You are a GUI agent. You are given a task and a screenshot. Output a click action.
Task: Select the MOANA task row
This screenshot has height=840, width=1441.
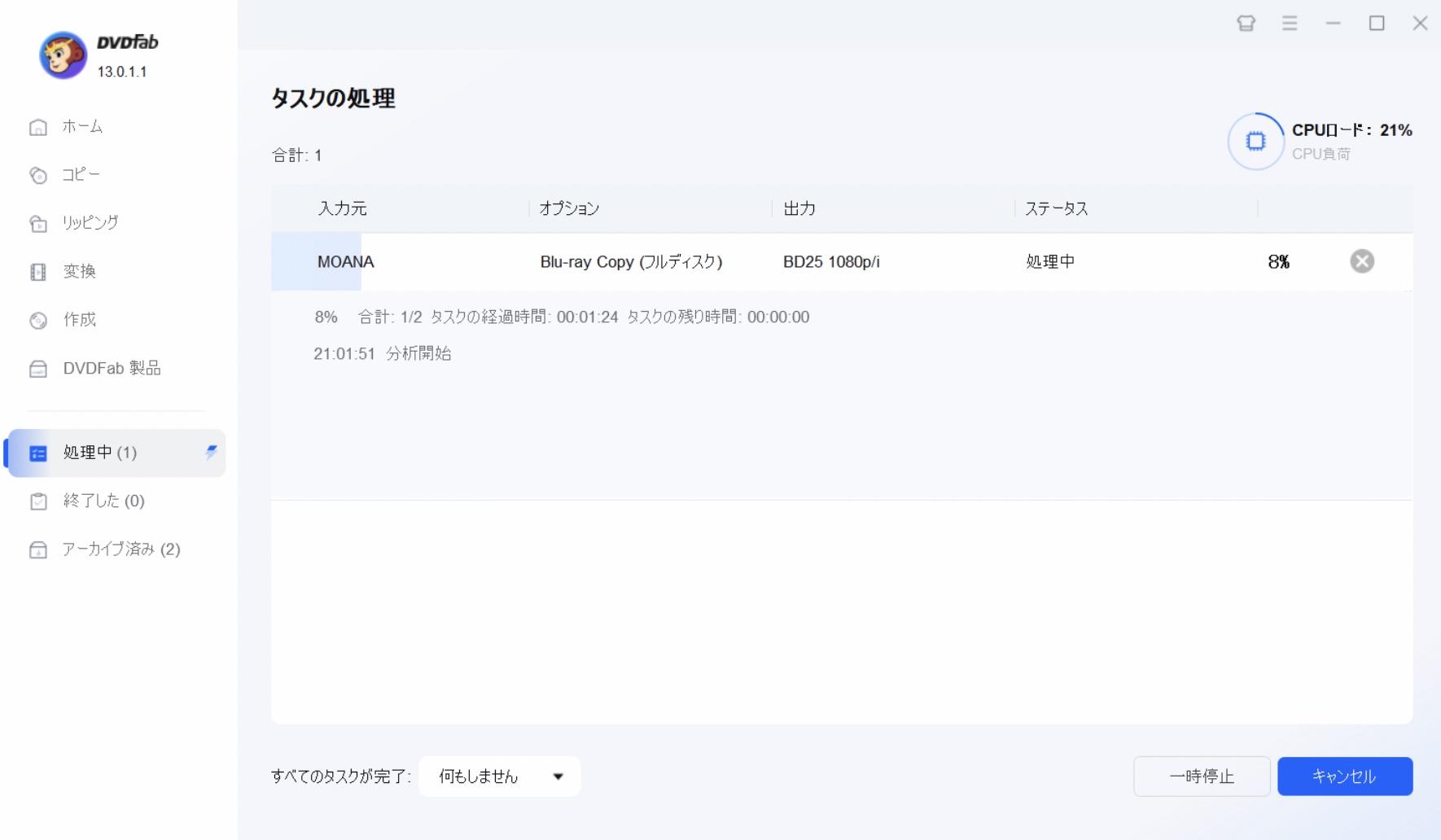click(842, 261)
